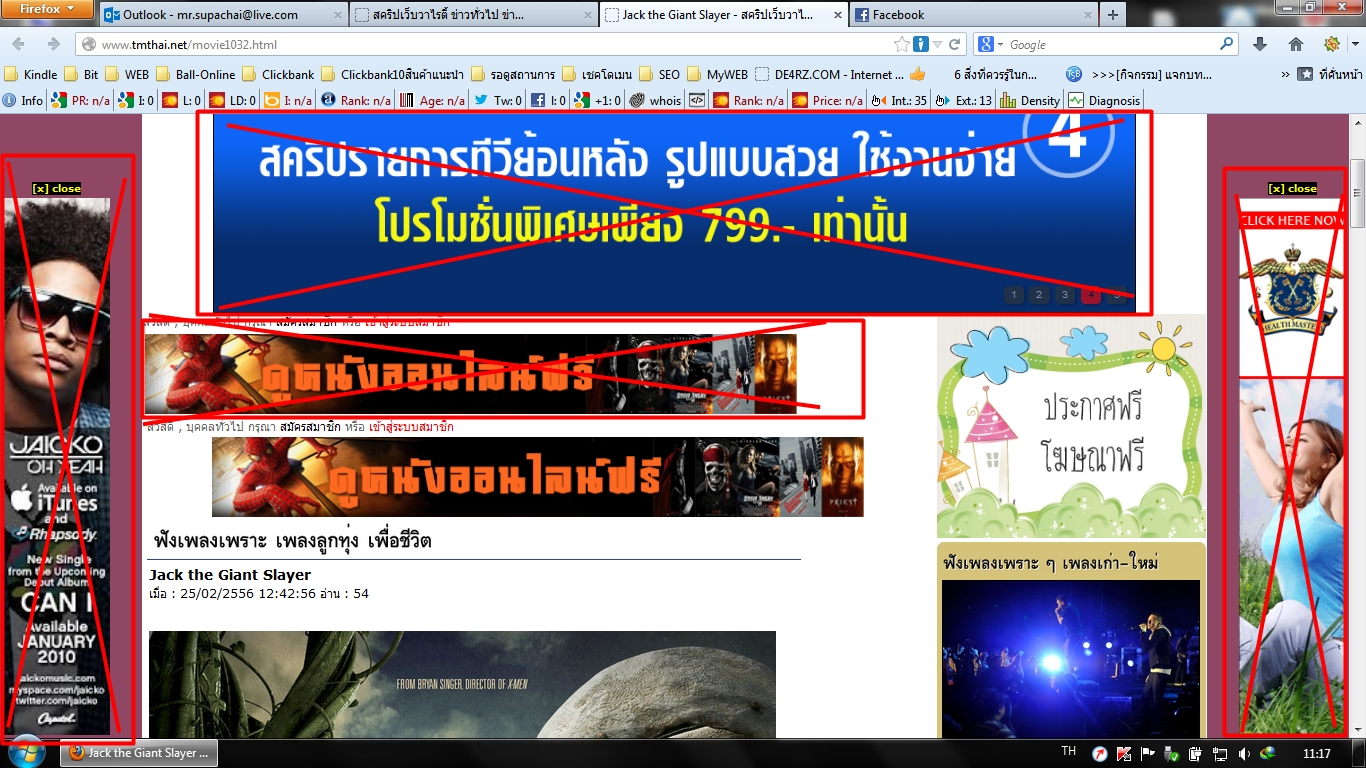
Task: Show more bookmarks with the chevron
Action: 1285,74
